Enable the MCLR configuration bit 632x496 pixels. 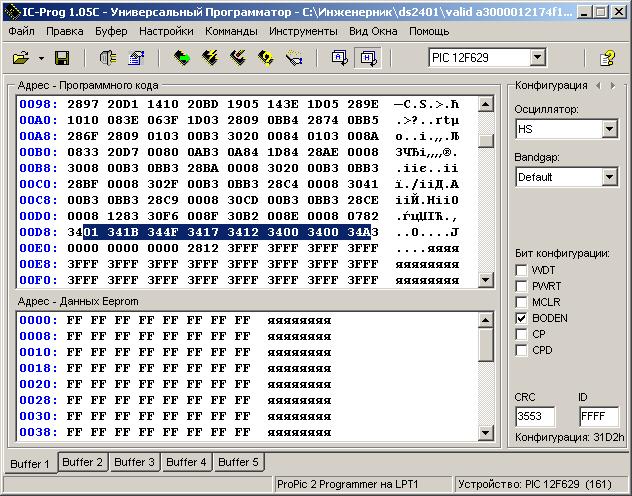[x=521, y=302]
